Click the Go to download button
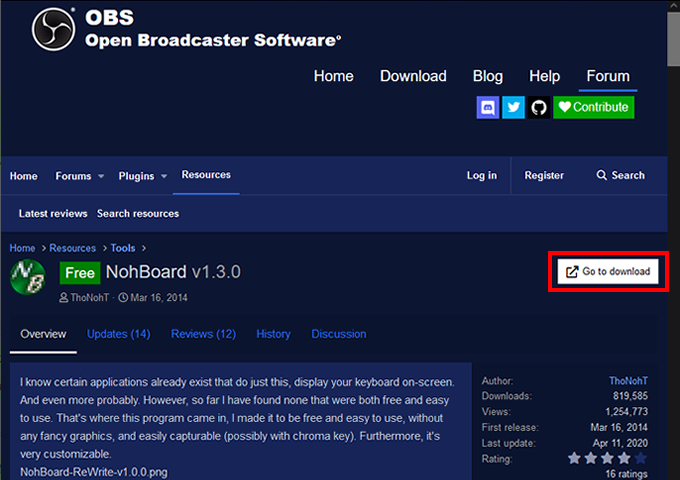The height and width of the screenshot is (480, 680). point(608,271)
